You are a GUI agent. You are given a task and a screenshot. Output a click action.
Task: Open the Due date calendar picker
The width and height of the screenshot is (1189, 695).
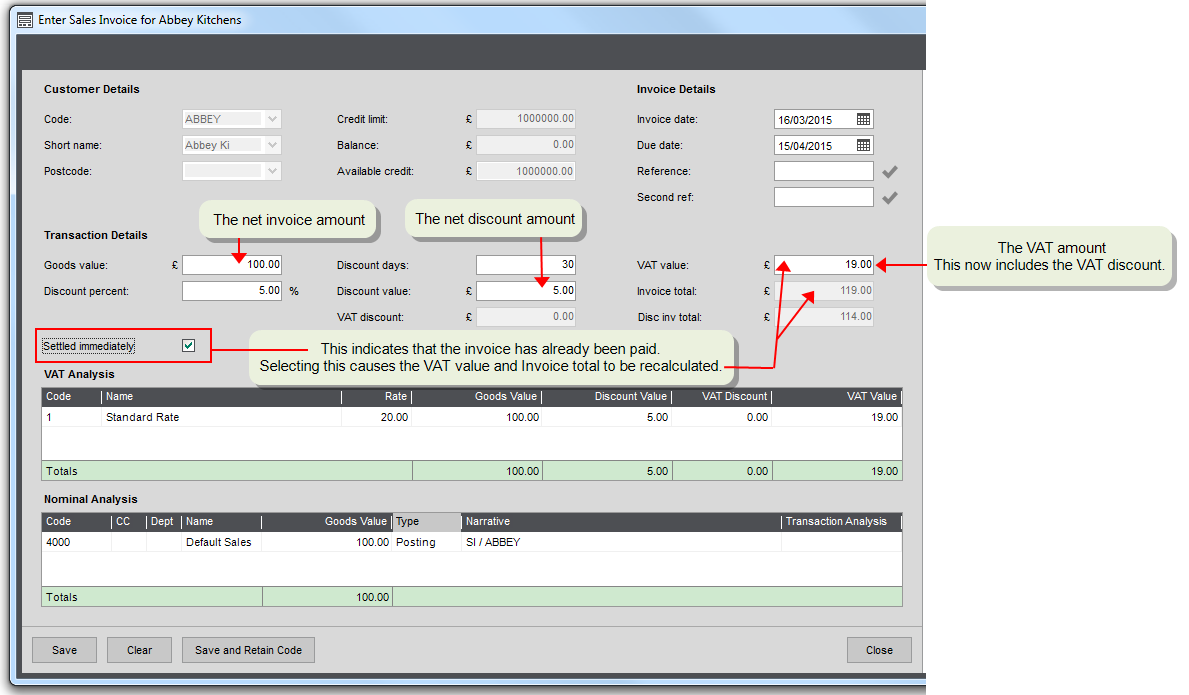[863, 145]
